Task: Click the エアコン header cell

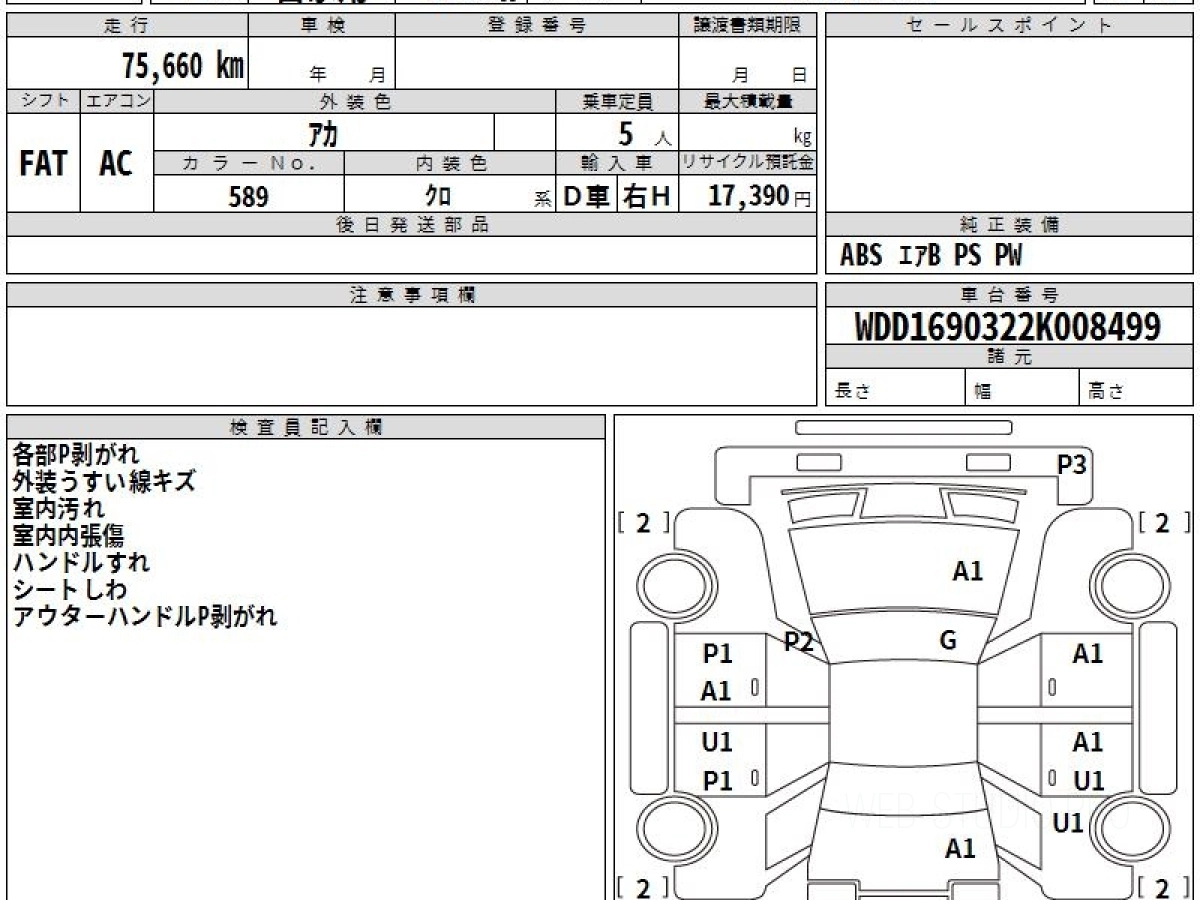Action: click(117, 101)
